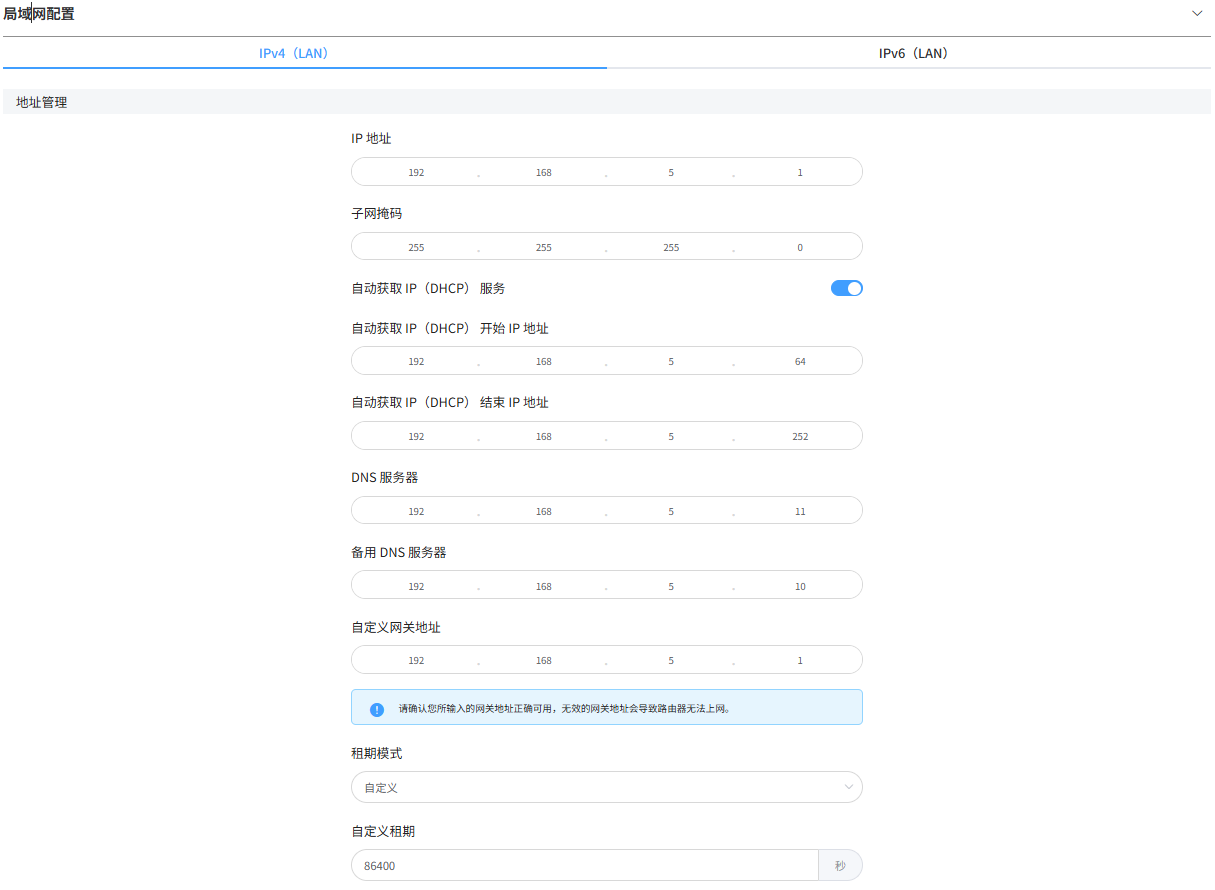Click the last octet of the IP 地址 field
Image resolution: width=1215 pixels, height=890 pixels.
click(800, 171)
